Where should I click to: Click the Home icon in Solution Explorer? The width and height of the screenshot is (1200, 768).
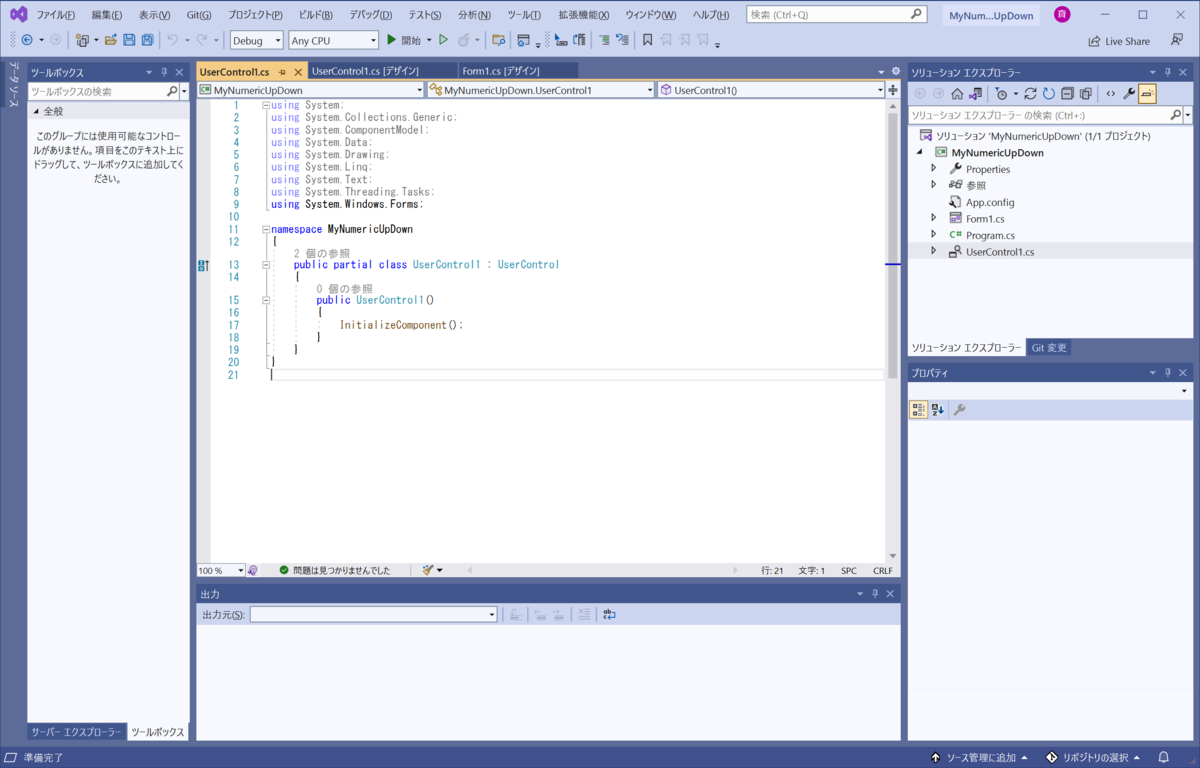coord(957,93)
